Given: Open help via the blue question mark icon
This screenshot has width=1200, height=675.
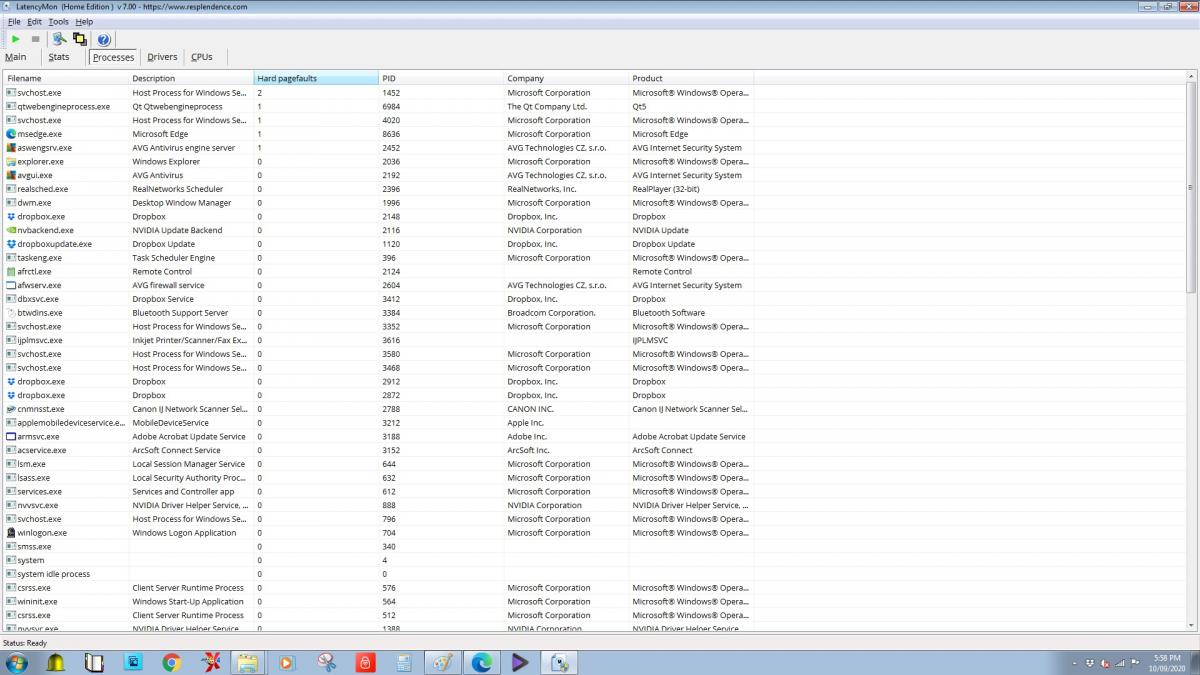Looking at the screenshot, I should click(103, 39).
